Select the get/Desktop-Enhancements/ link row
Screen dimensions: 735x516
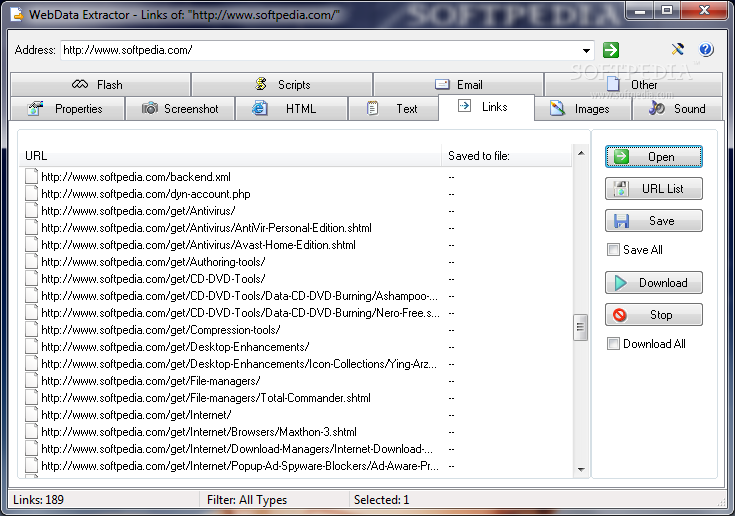coord(175,347)
